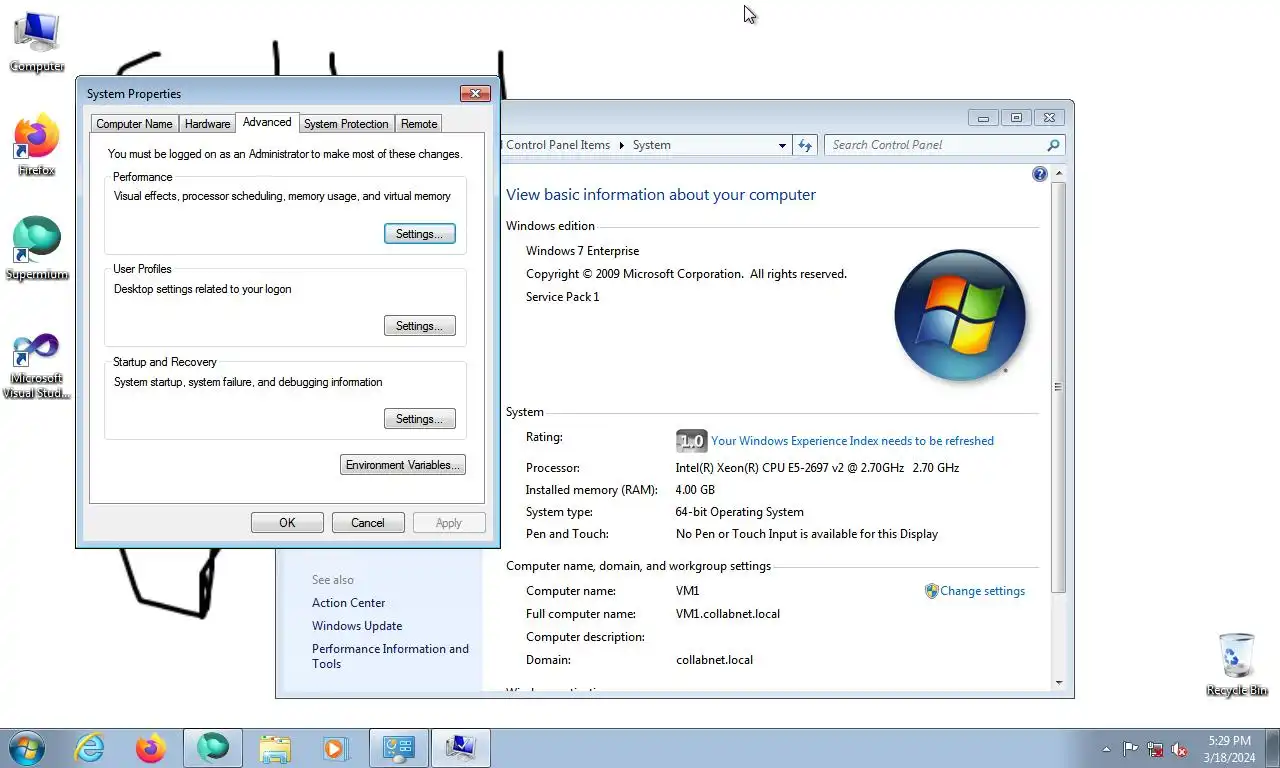The image size is (1280, 768).
Task: Click the Windows Experience Index rating badge
Action: tap(691, 441)
